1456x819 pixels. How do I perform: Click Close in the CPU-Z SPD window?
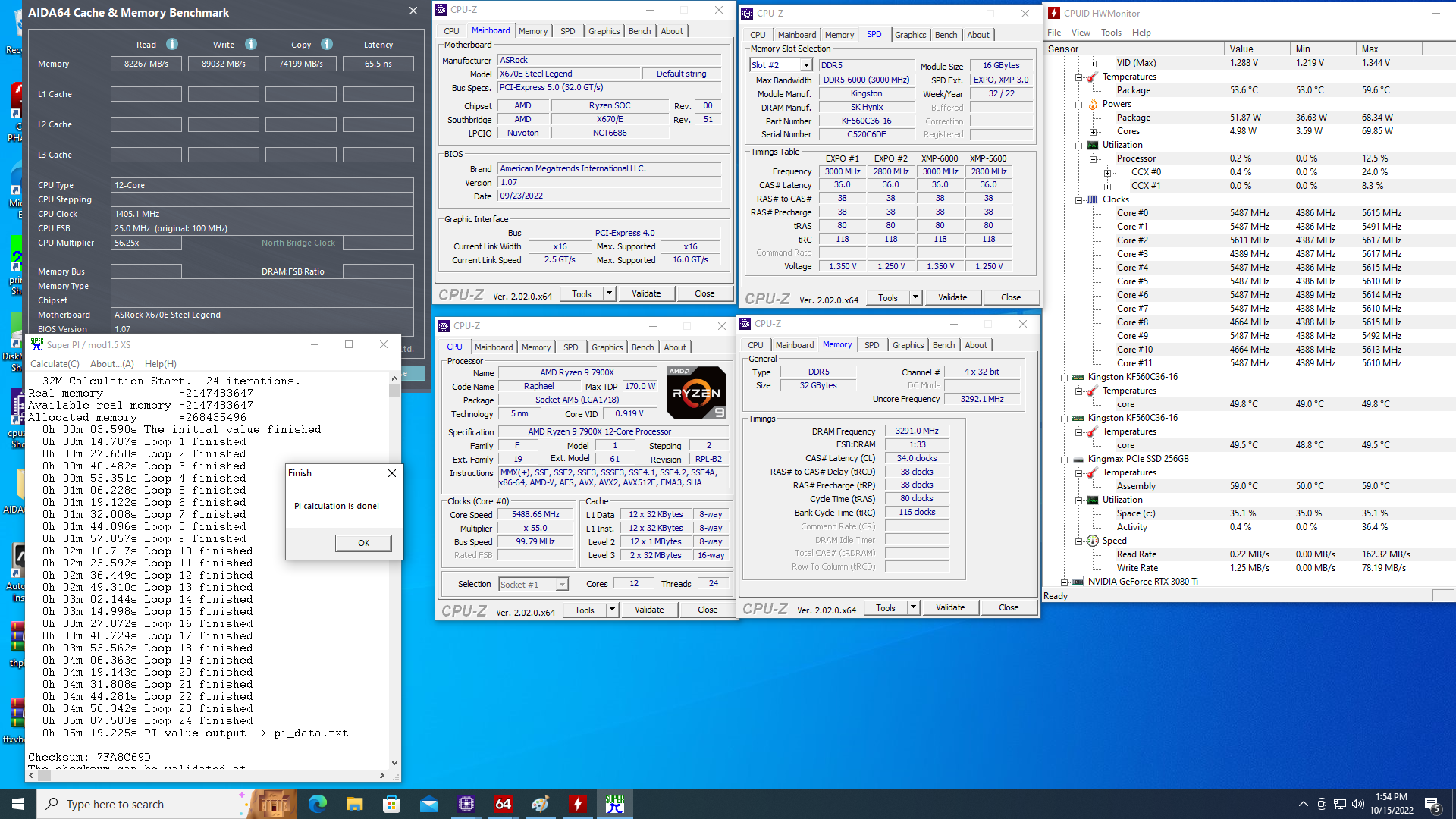click(1011, 297)
